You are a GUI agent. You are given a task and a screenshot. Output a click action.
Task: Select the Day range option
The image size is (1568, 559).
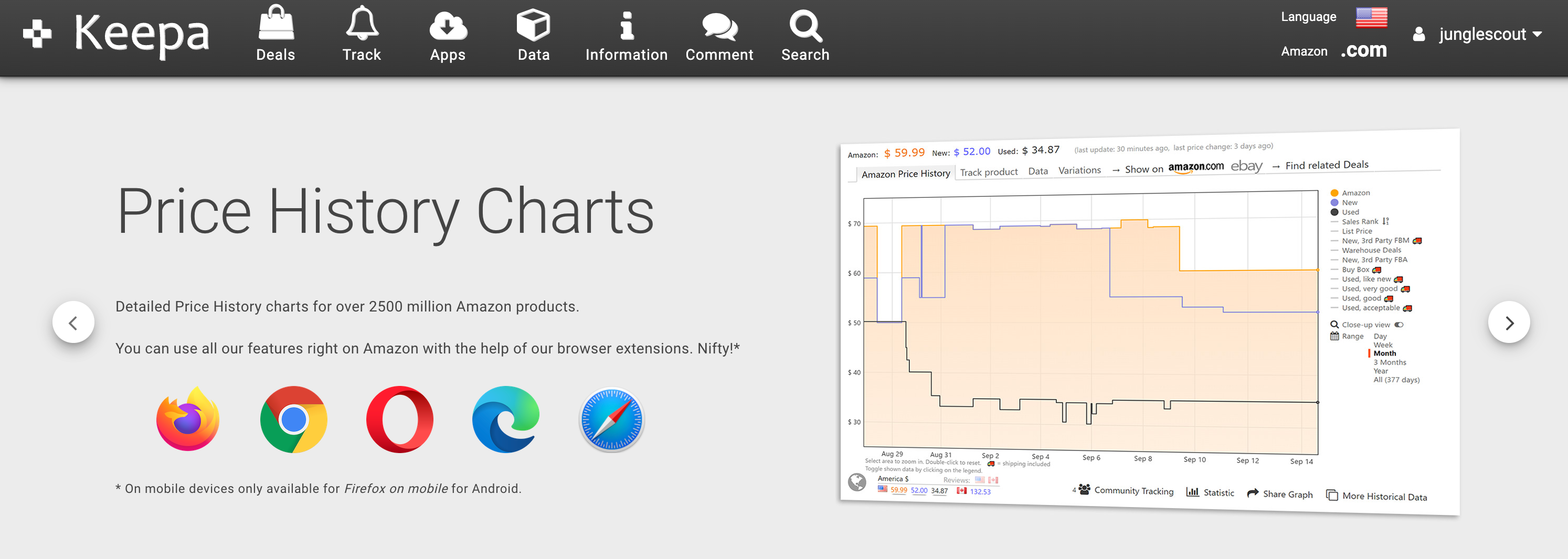(1380, 336)
